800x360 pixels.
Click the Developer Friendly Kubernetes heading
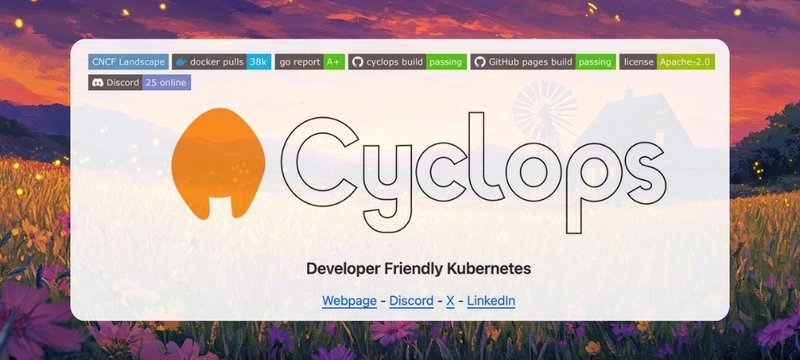(418, 269)
